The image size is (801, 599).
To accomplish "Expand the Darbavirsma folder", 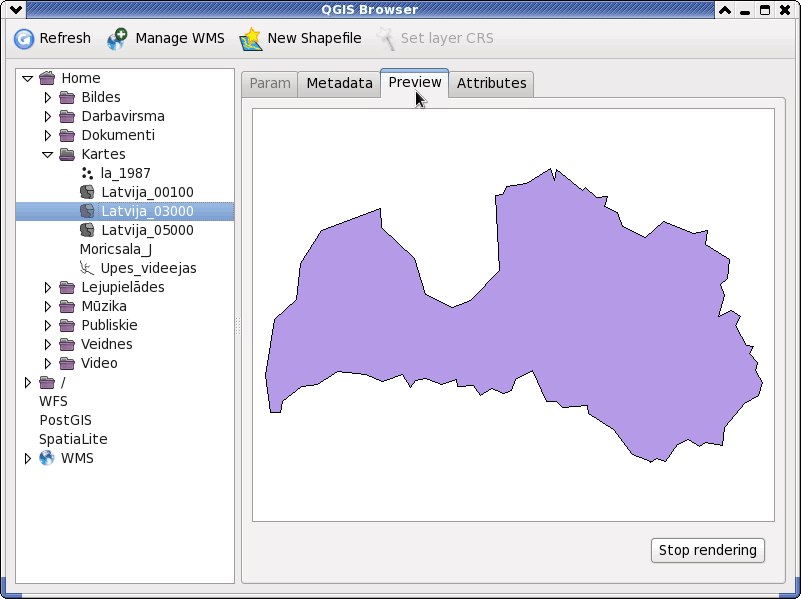I will 48,116.
